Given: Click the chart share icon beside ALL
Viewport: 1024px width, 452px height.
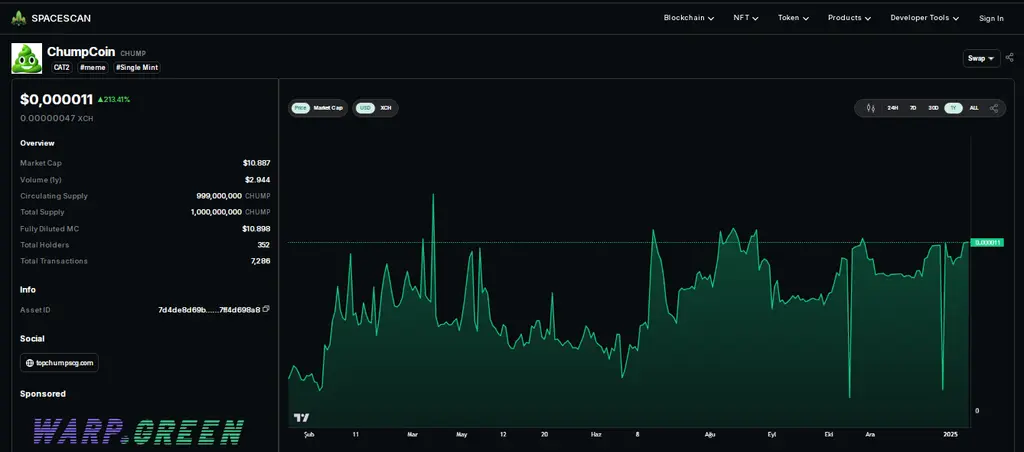Looking at the screenshot, I should pyautogui.click(x=994, y=108).
